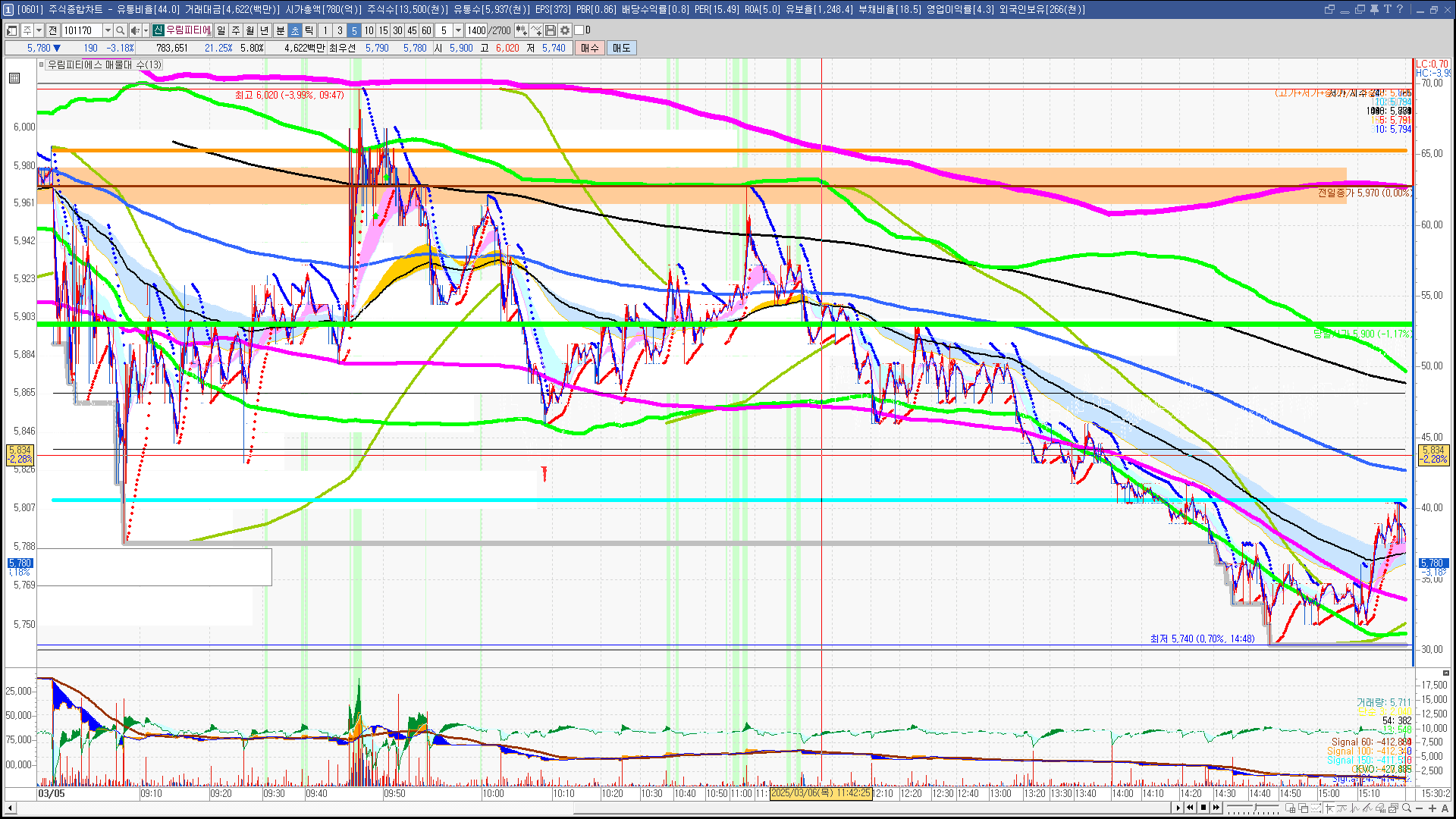Open dropdown arrow next to 주 selector

(39, 30)
